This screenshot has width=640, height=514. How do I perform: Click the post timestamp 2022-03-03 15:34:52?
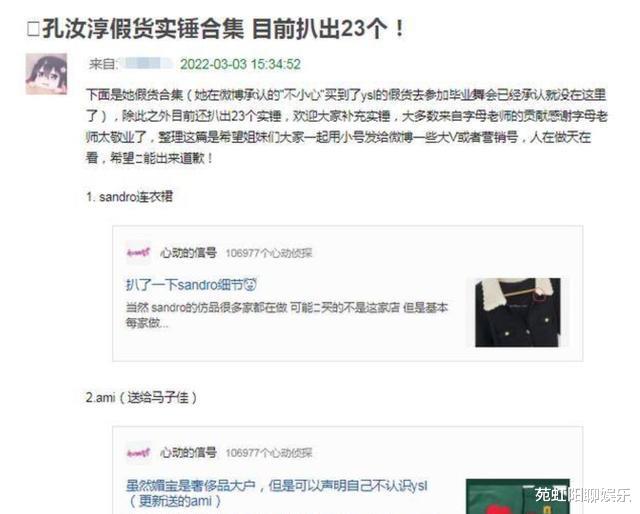(x=240, y=64)
